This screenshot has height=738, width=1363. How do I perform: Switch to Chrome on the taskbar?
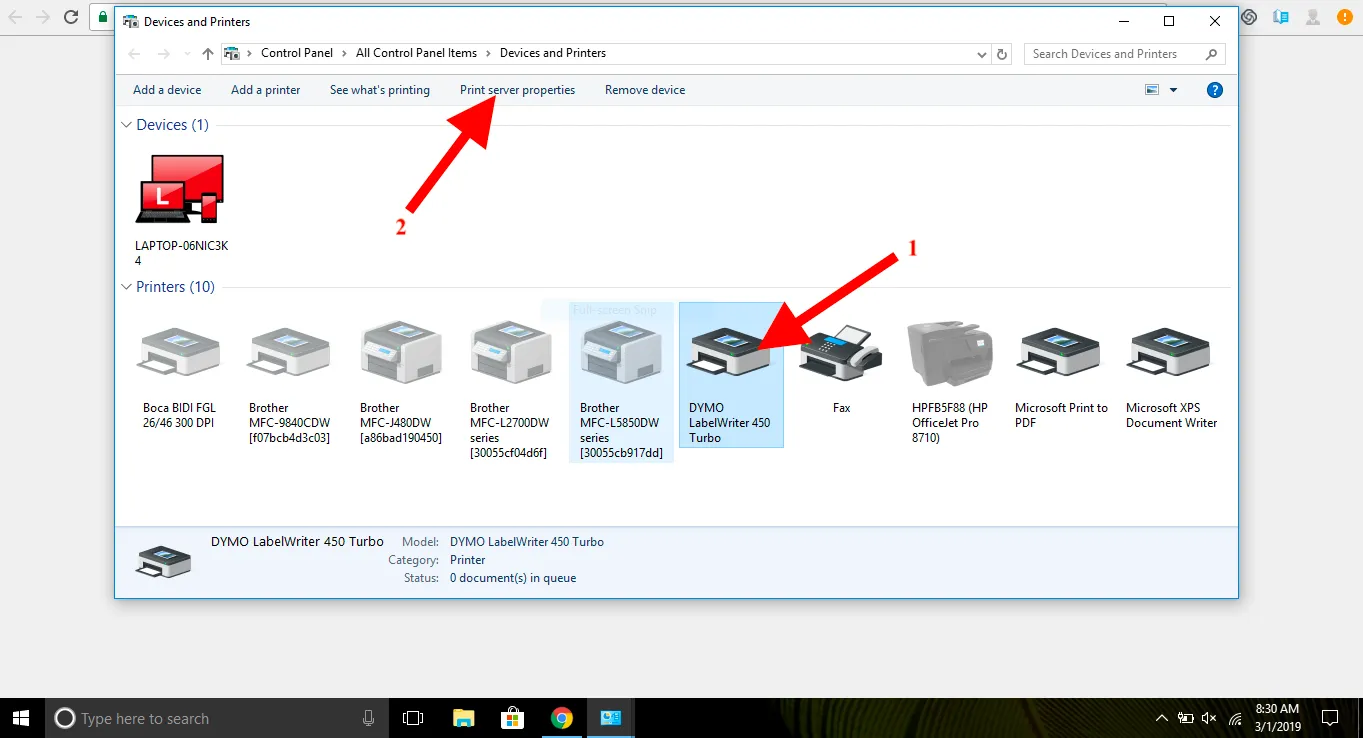click(562, 718)
